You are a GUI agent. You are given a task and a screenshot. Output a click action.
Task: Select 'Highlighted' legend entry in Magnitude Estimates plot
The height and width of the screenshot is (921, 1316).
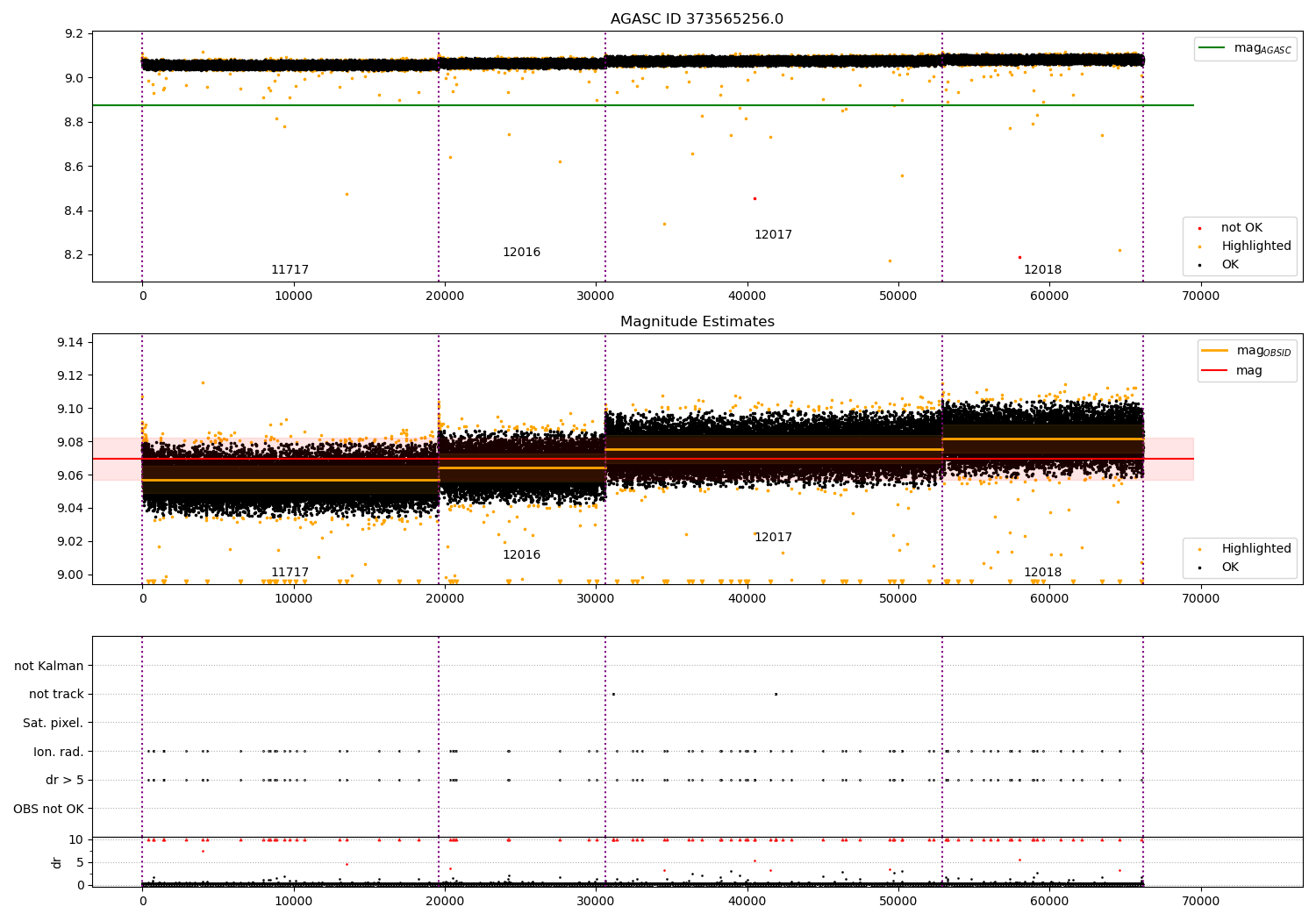[x=1255, y=549]
